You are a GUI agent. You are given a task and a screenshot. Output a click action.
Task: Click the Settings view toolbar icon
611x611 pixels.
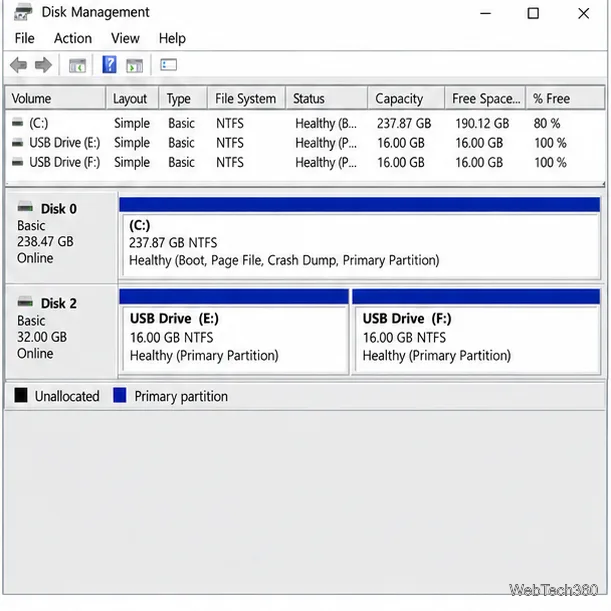tap(168, 65)
